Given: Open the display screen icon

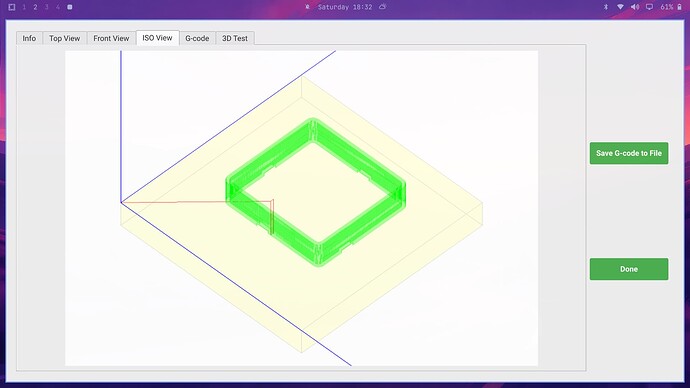Looking at the screenshot, I should coord(650,7).
